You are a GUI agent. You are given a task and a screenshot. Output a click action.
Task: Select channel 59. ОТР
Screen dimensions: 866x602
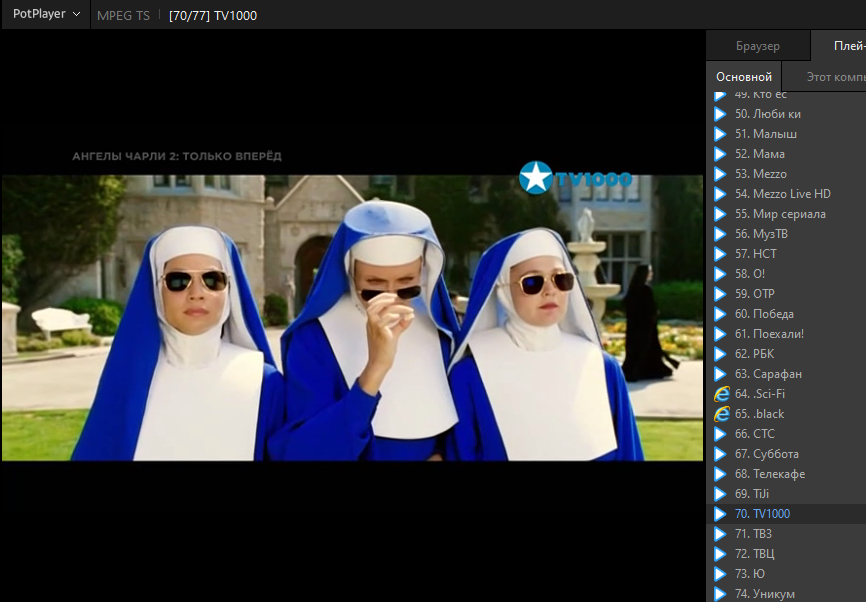click(x=786, y=294)
